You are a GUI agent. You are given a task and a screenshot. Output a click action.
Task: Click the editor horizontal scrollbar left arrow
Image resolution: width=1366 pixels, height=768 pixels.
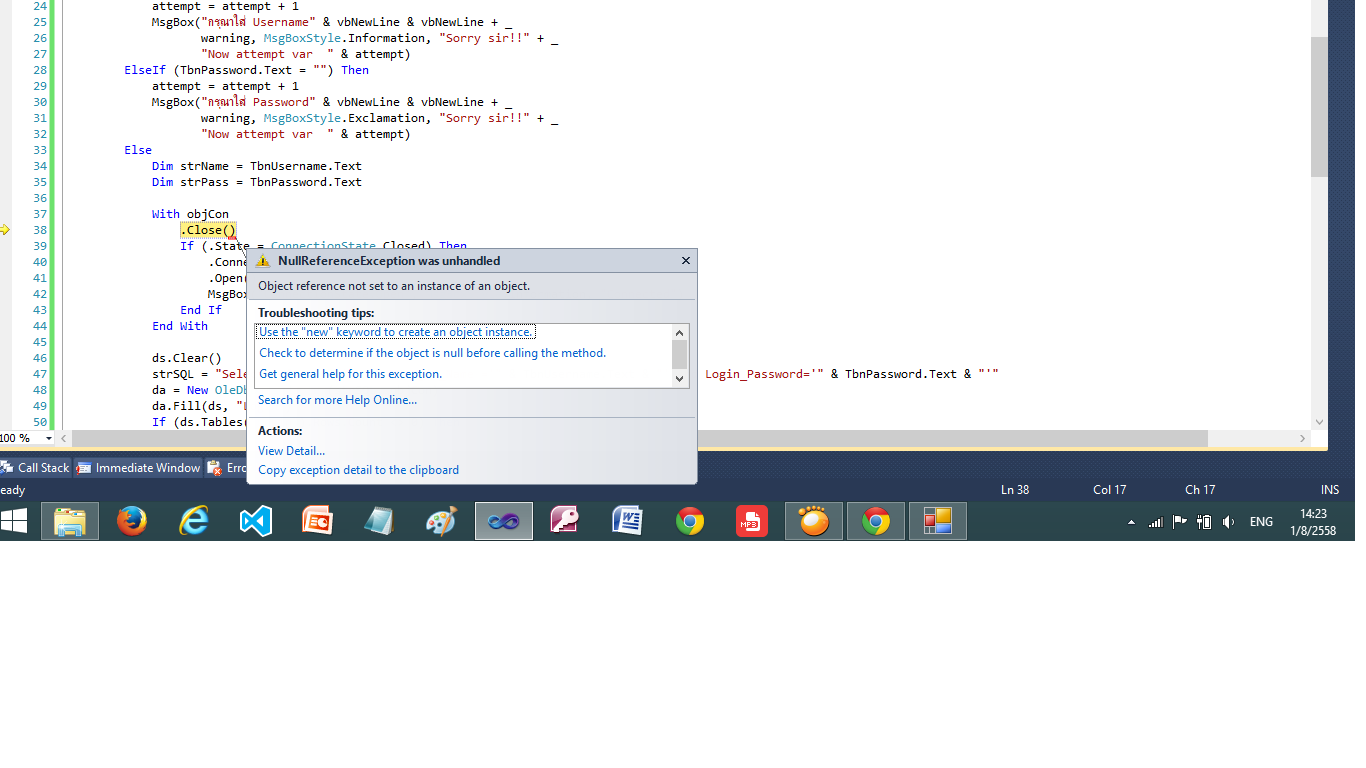tap(65, 438)
